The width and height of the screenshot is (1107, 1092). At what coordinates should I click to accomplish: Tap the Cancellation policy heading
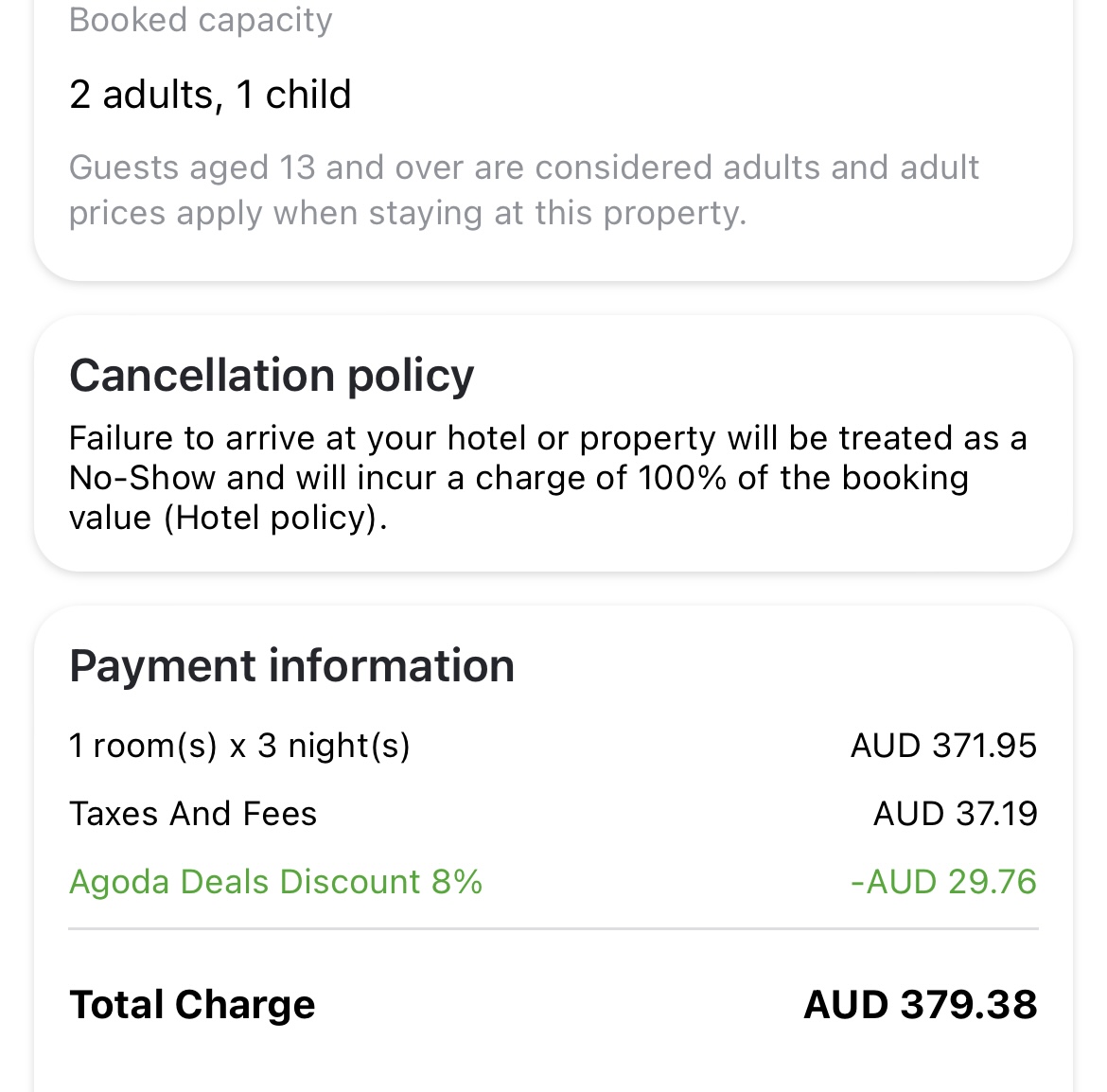coord(272,376)
